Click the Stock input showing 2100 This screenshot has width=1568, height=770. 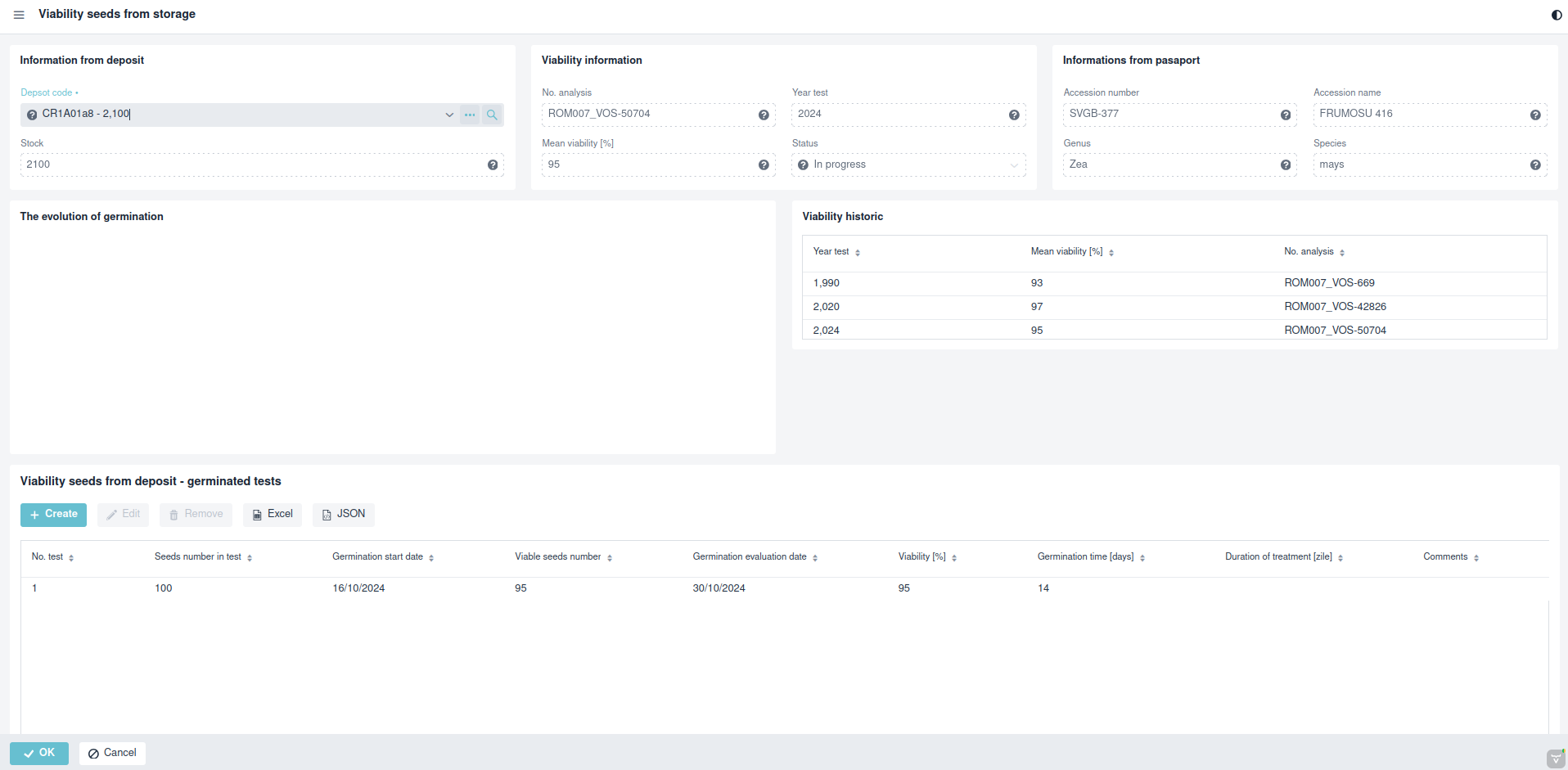point(262,165)
